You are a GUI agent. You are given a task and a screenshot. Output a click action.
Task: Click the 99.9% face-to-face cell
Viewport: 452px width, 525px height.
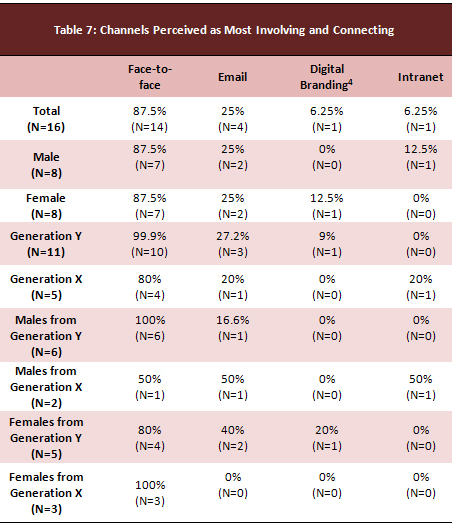click(x=150, y=244)
